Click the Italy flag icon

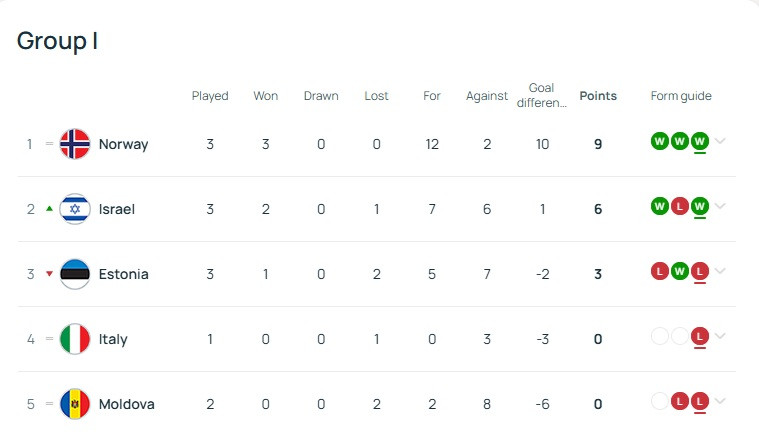75,339
